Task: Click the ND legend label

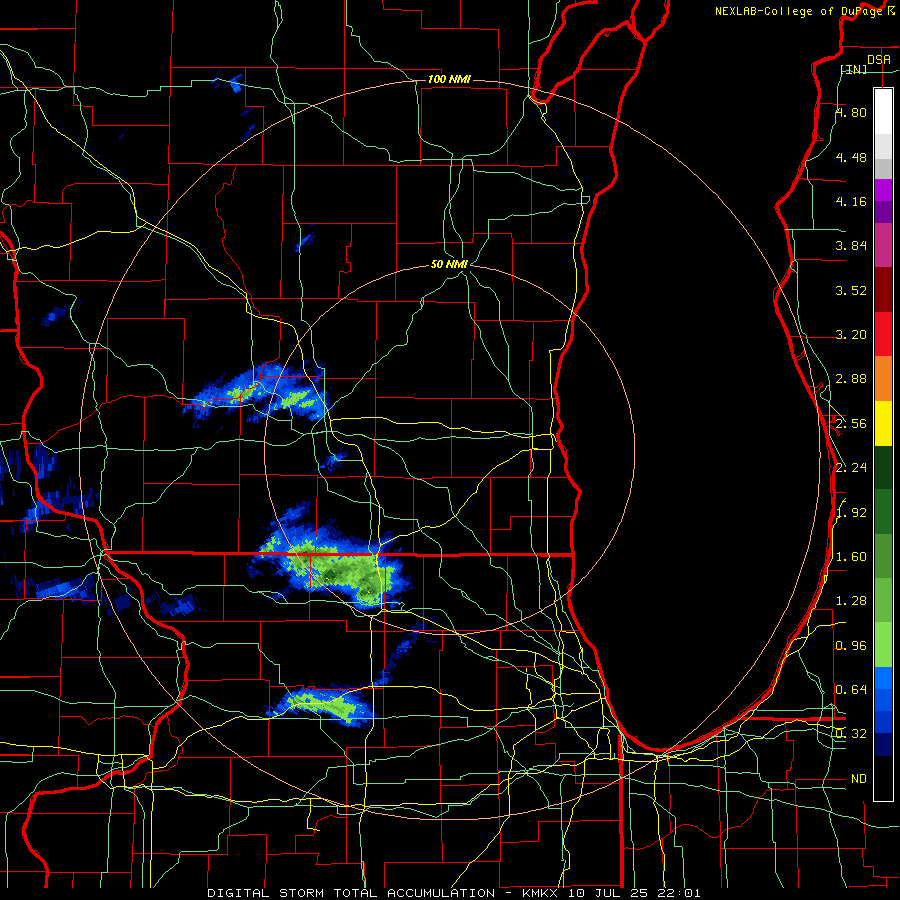Action: [x=859, y=779]
